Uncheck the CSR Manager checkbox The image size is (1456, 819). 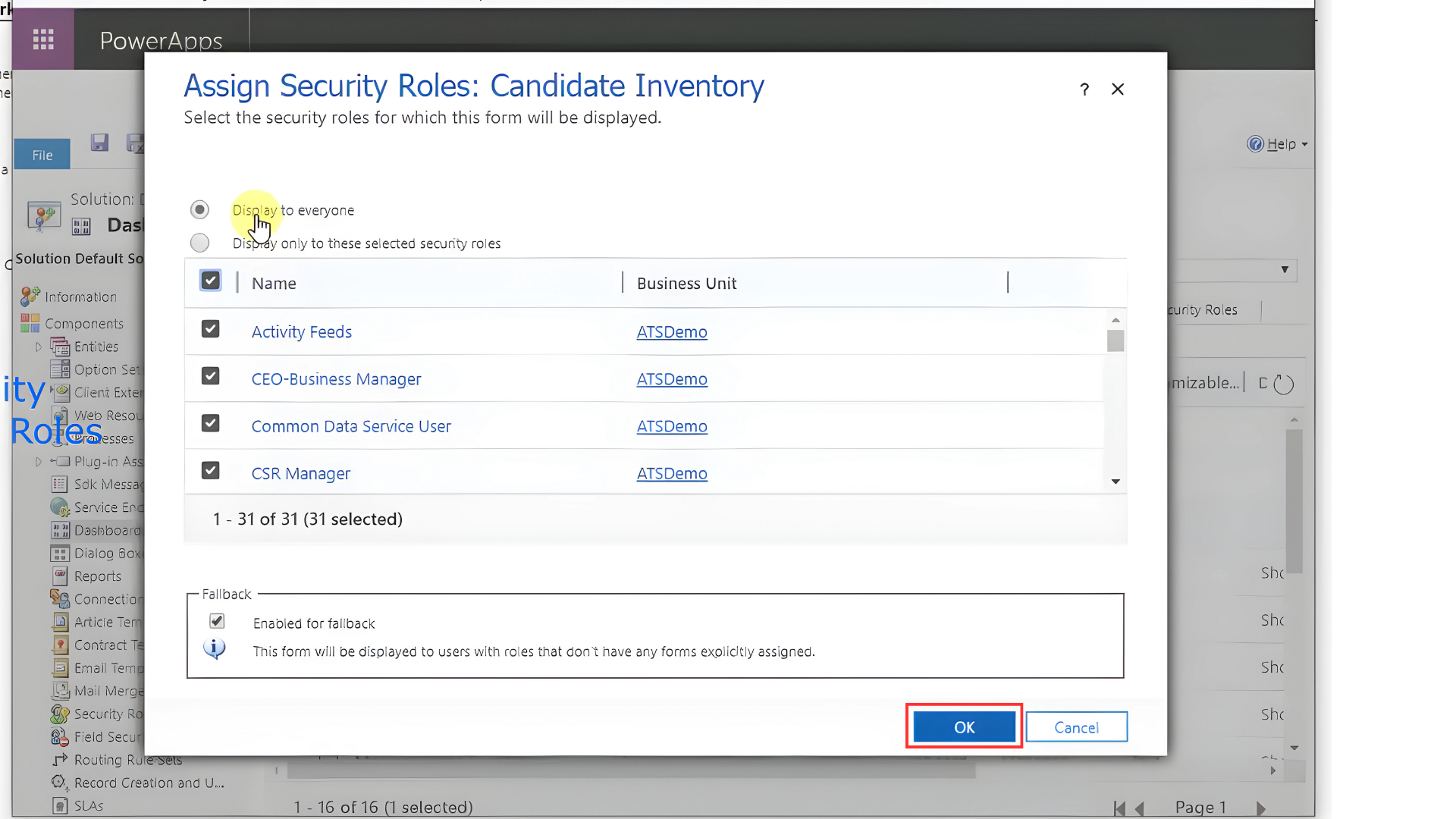click(210, 470)
